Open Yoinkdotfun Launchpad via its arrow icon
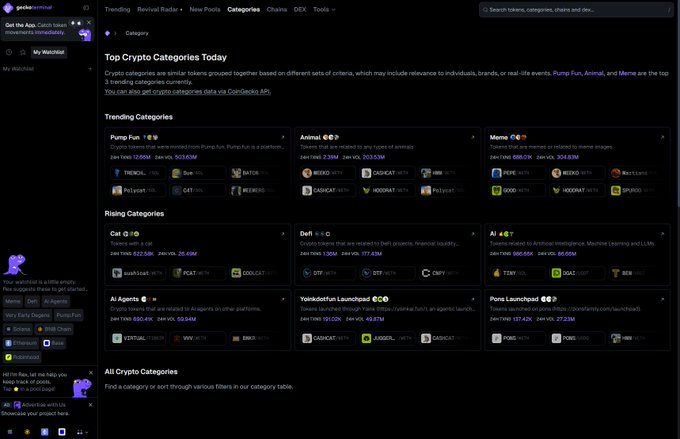 [x=473, y=299]
